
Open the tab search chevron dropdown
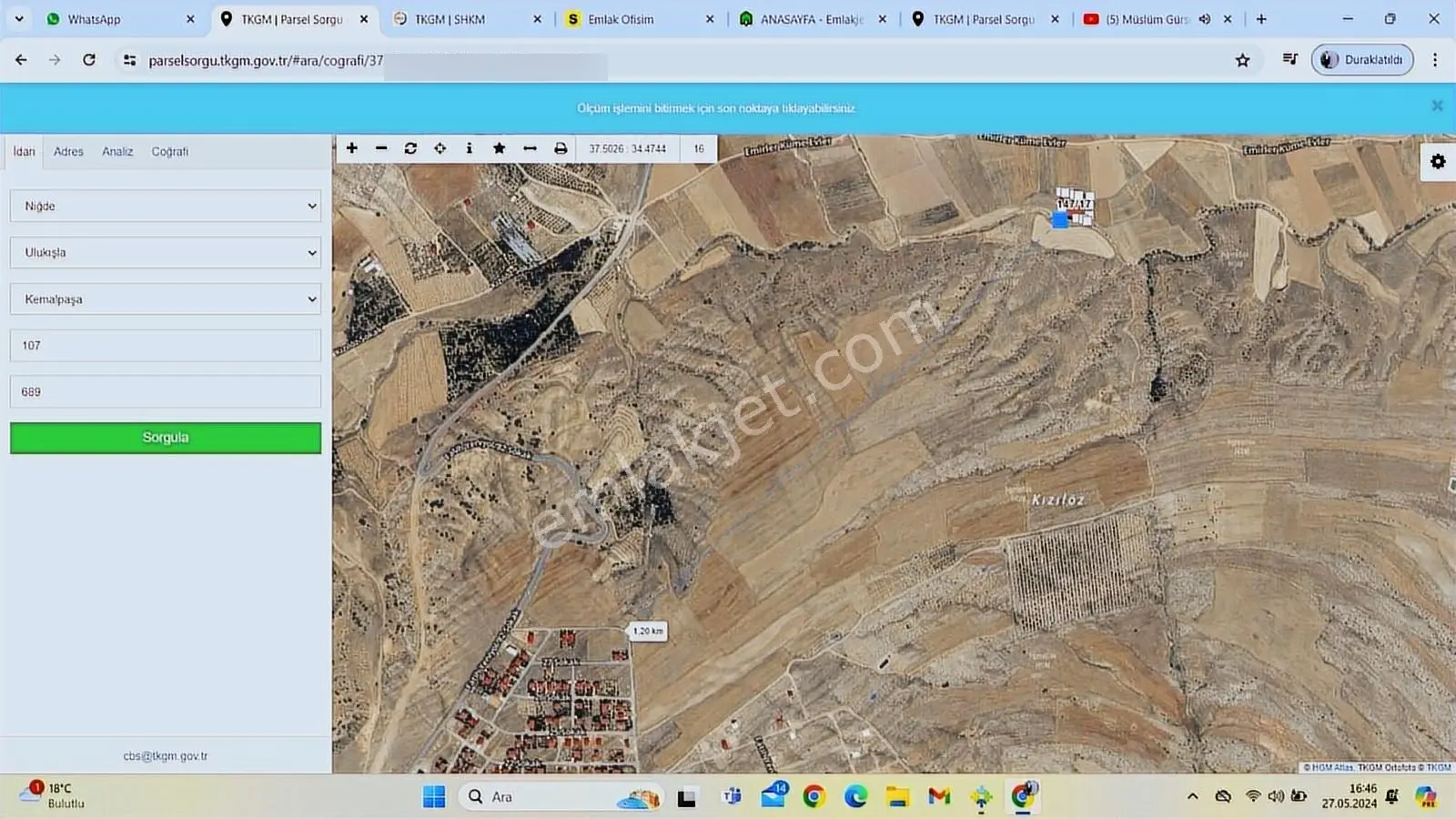(19, 19)
